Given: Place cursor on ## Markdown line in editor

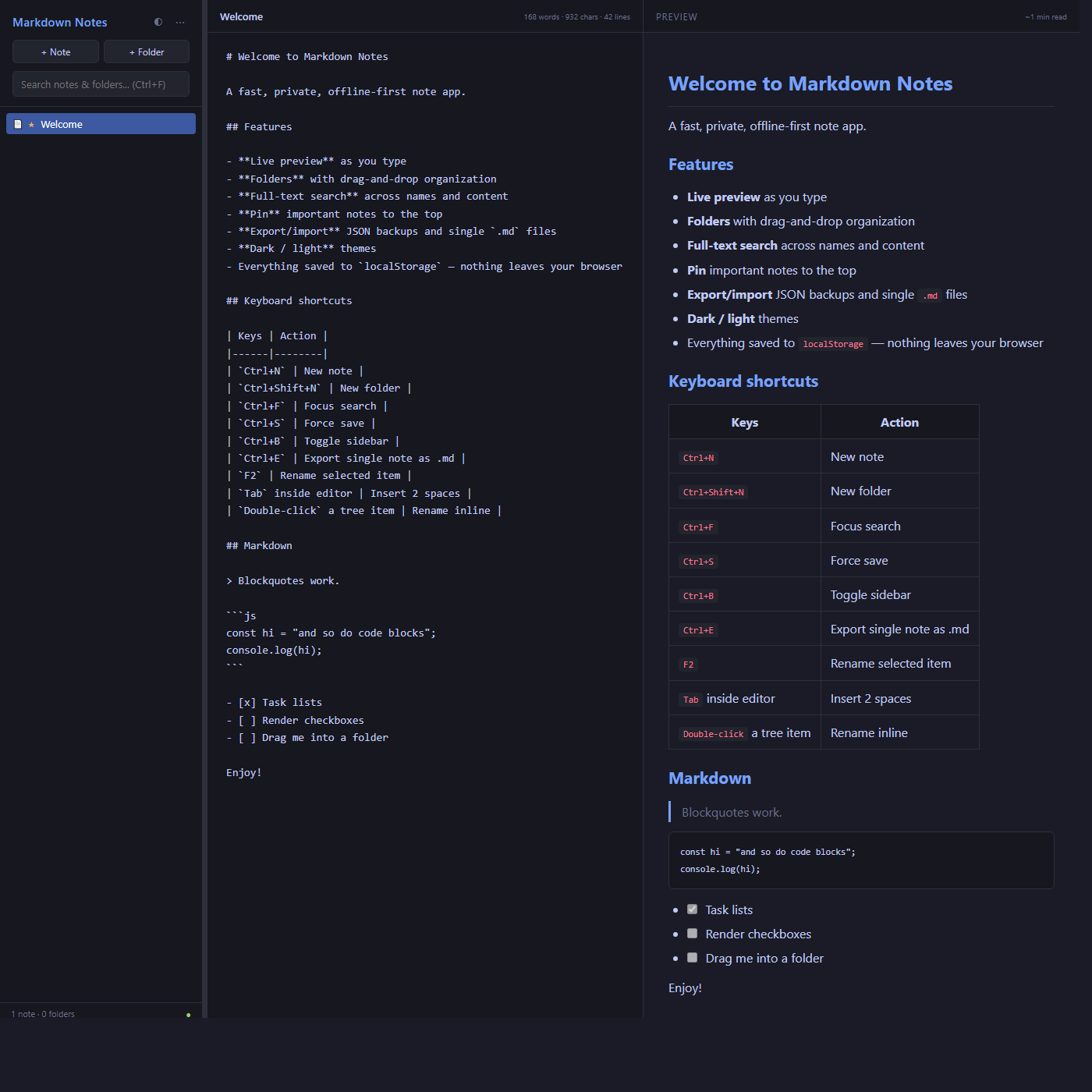Looking at the screenshot, I should (259, 545).
